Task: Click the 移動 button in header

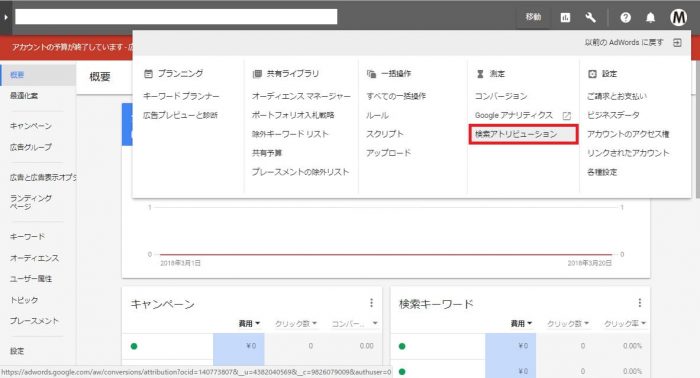Action: tap(533, 17)
